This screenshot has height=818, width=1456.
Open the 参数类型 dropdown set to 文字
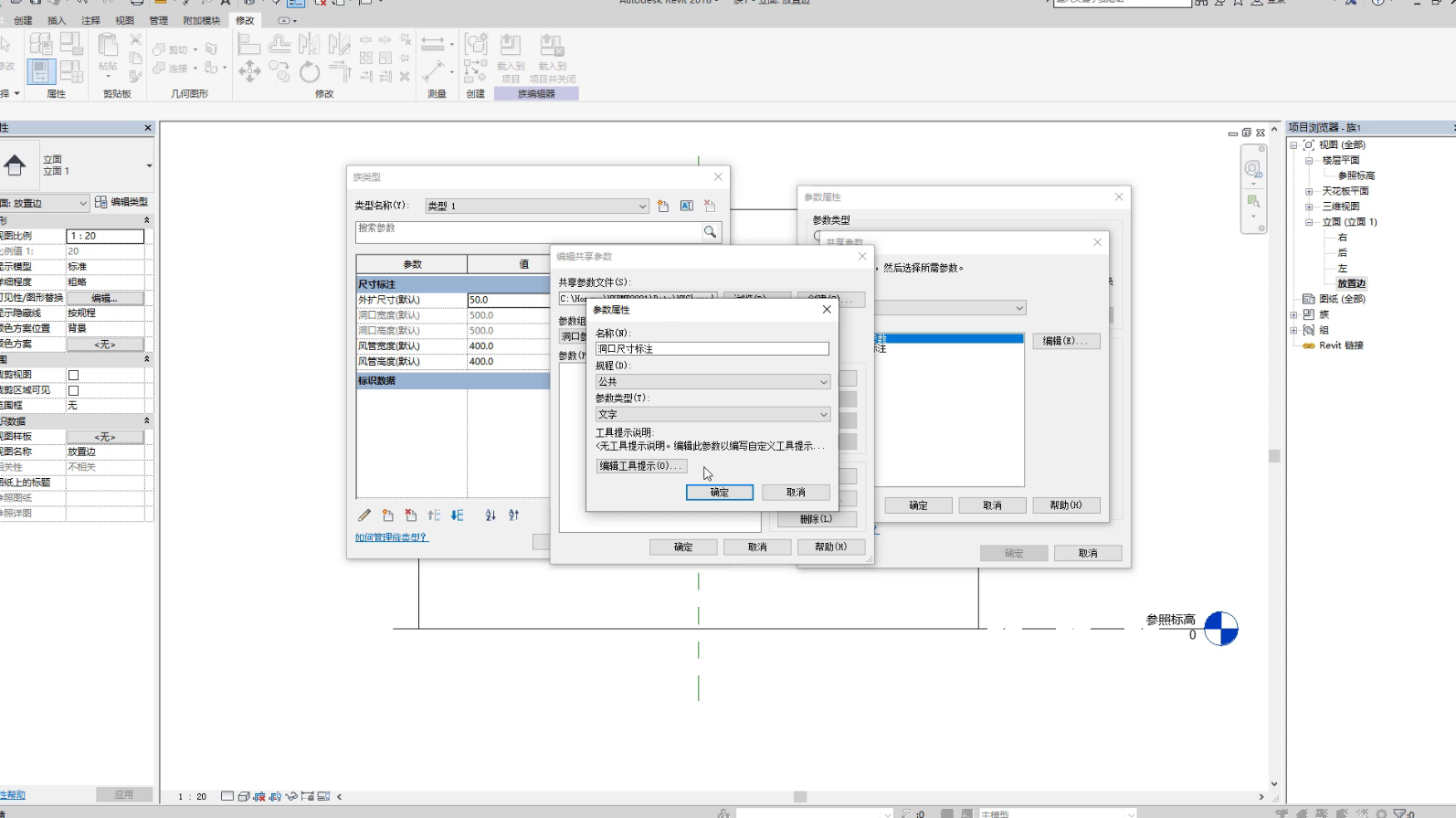click(712, 414)
